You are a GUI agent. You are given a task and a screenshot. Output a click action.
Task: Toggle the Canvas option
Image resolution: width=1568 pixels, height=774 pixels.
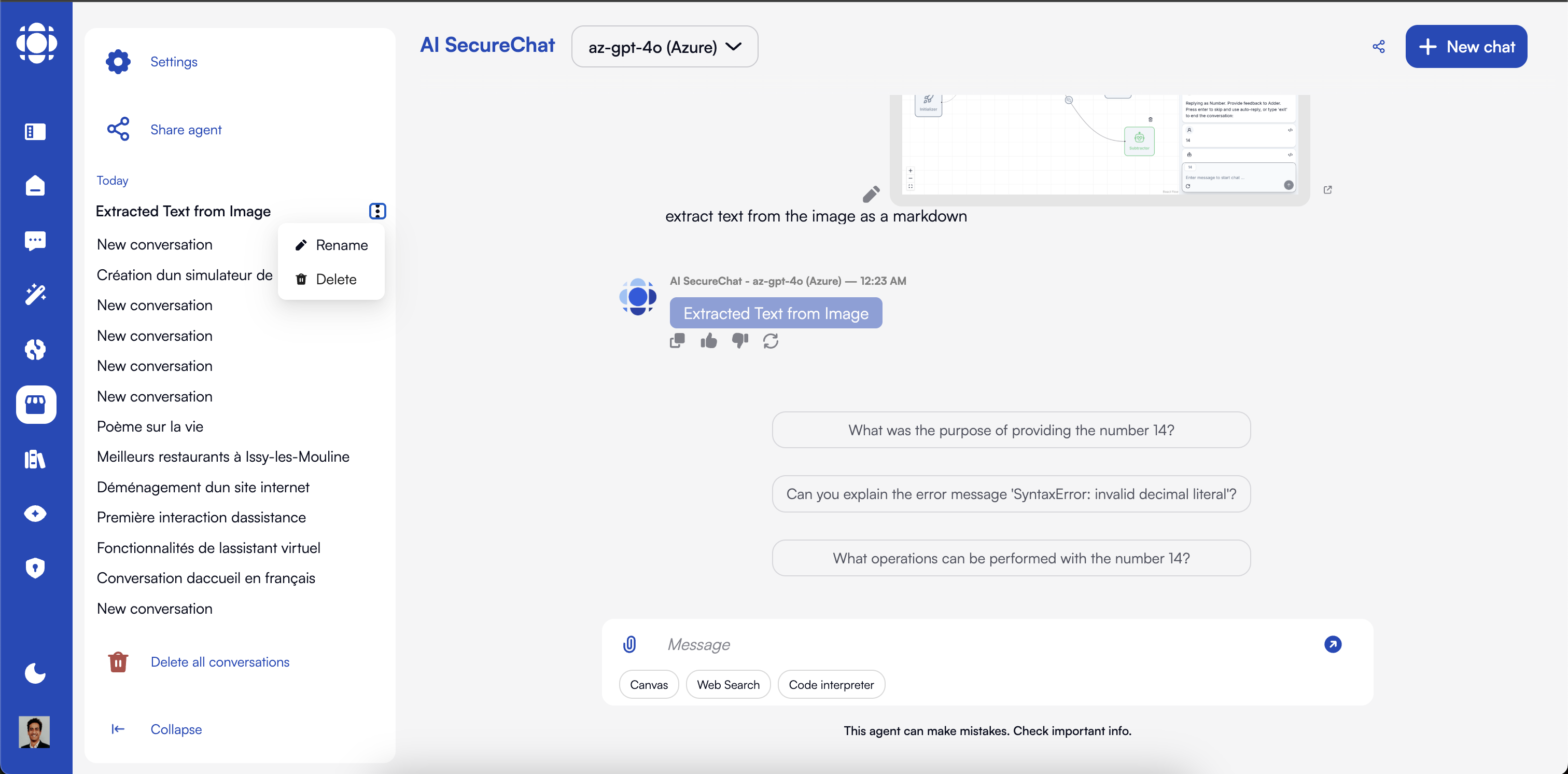(649, 684)
